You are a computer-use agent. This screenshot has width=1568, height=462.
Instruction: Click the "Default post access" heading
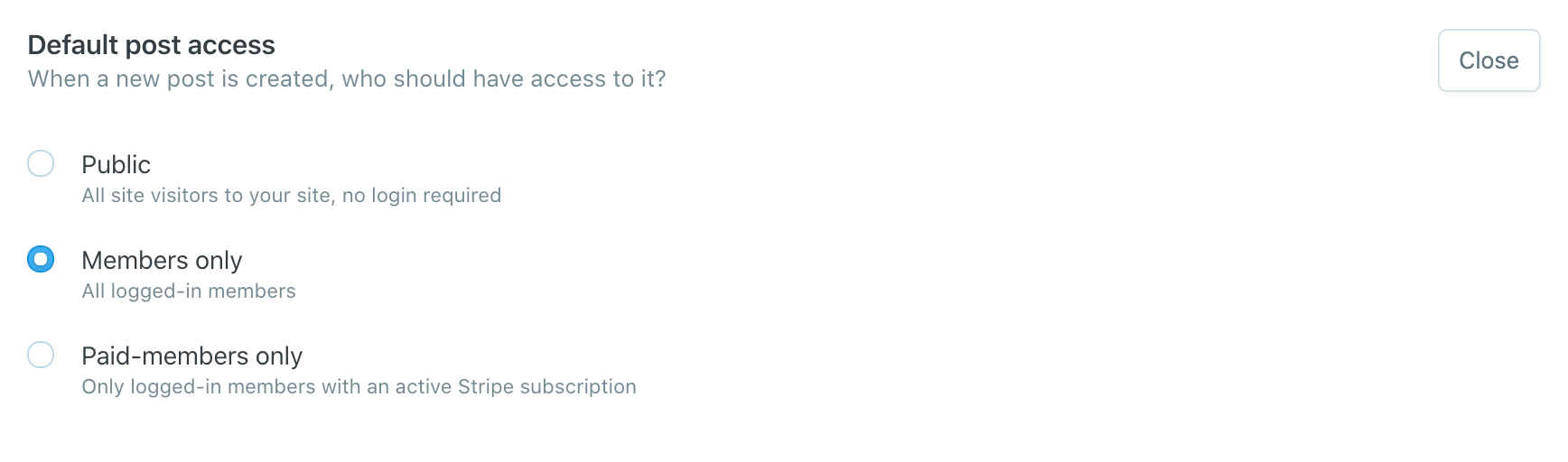click(151, 44)
